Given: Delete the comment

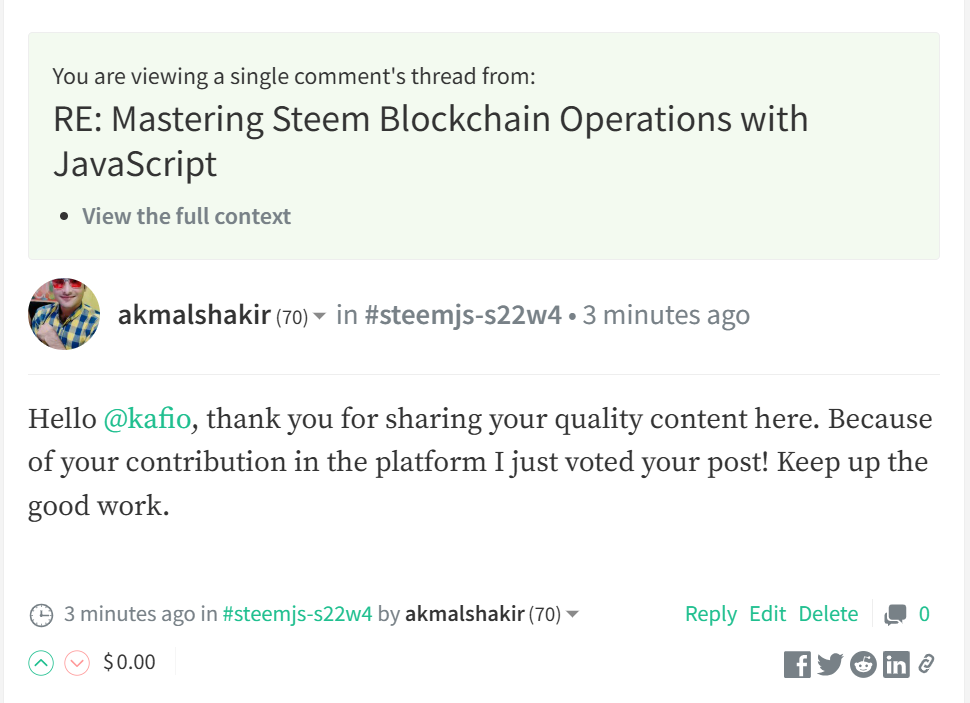Looking at the screenshot, I should (828, 614).
